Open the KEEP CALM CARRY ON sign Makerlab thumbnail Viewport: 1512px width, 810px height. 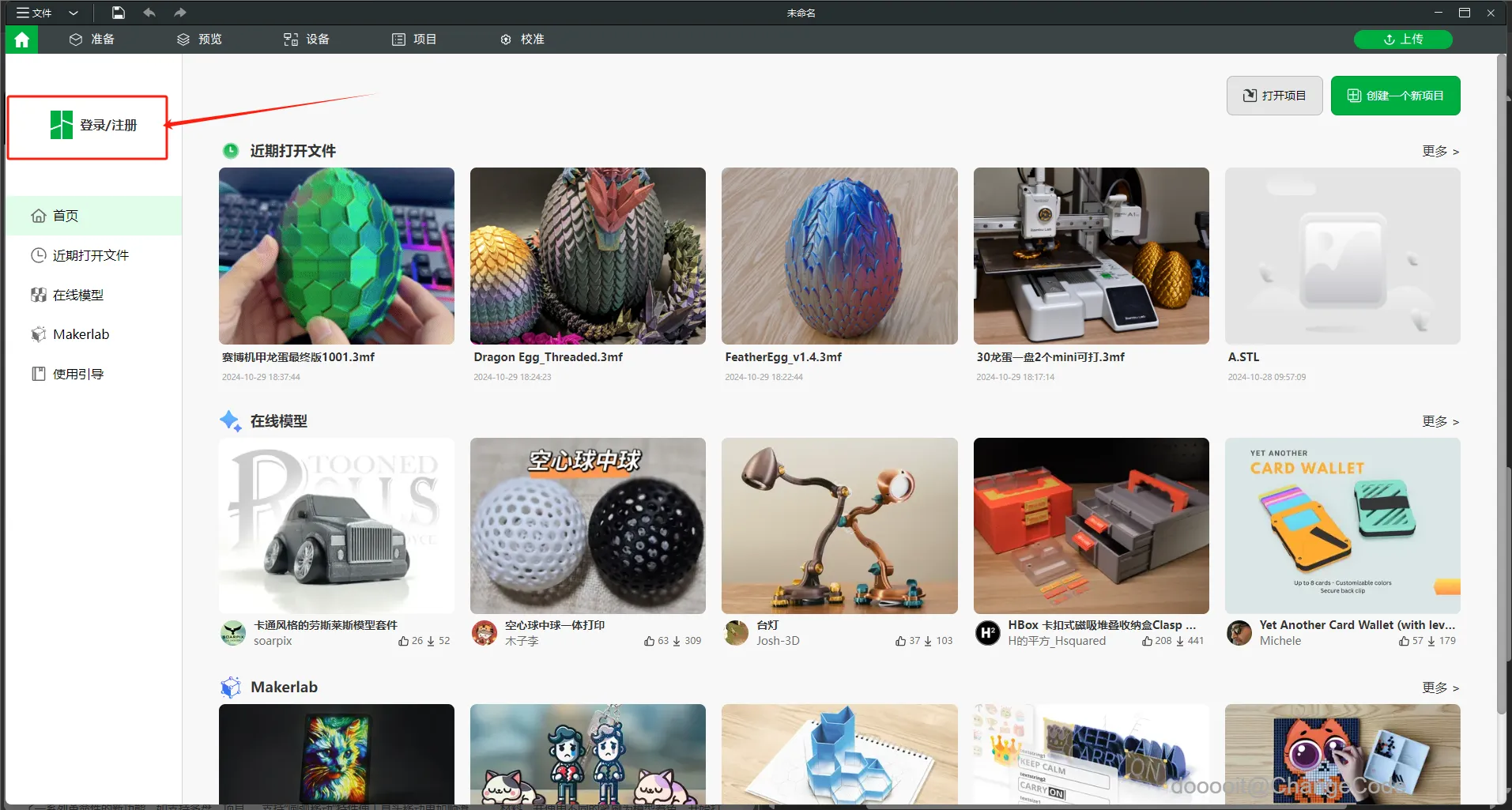(1092, 754)
